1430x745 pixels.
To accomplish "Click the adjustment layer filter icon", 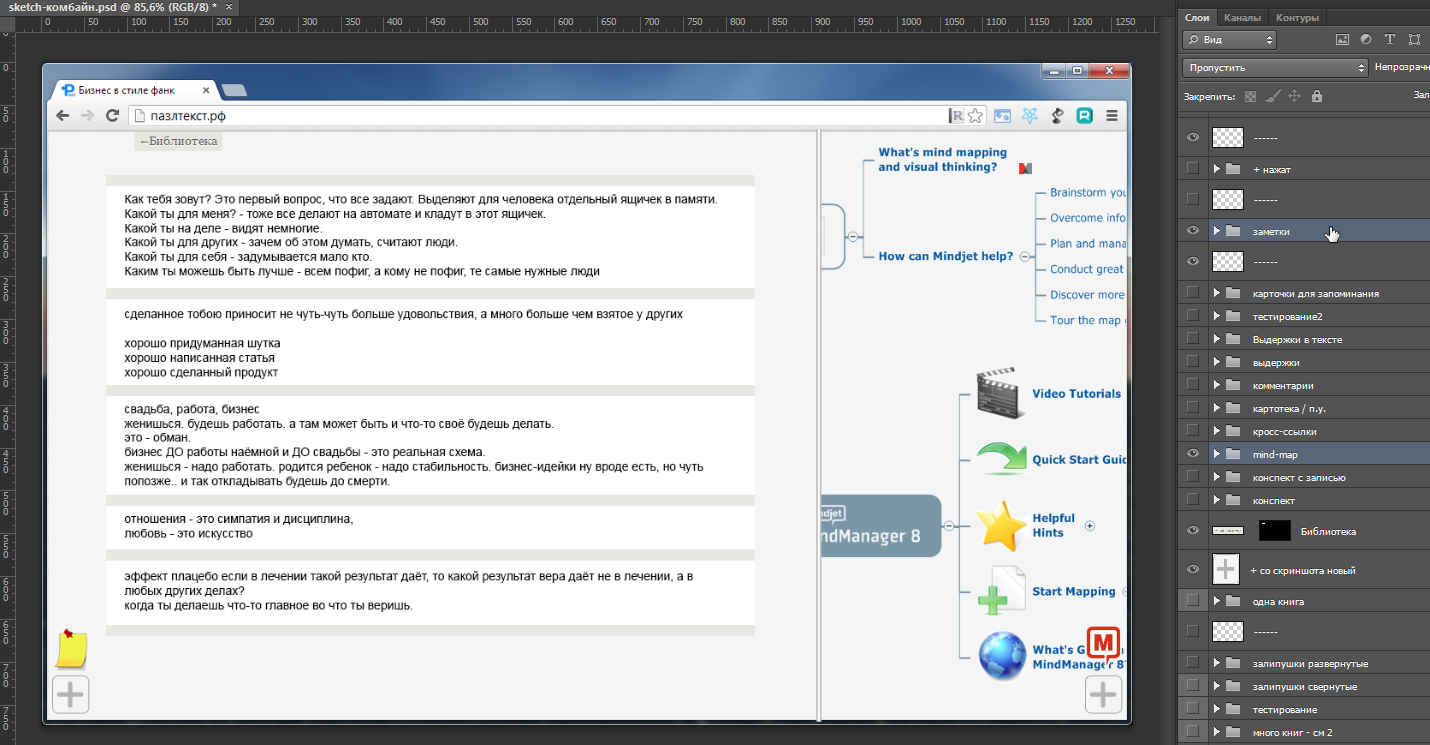I will [x=1367, y=40].
